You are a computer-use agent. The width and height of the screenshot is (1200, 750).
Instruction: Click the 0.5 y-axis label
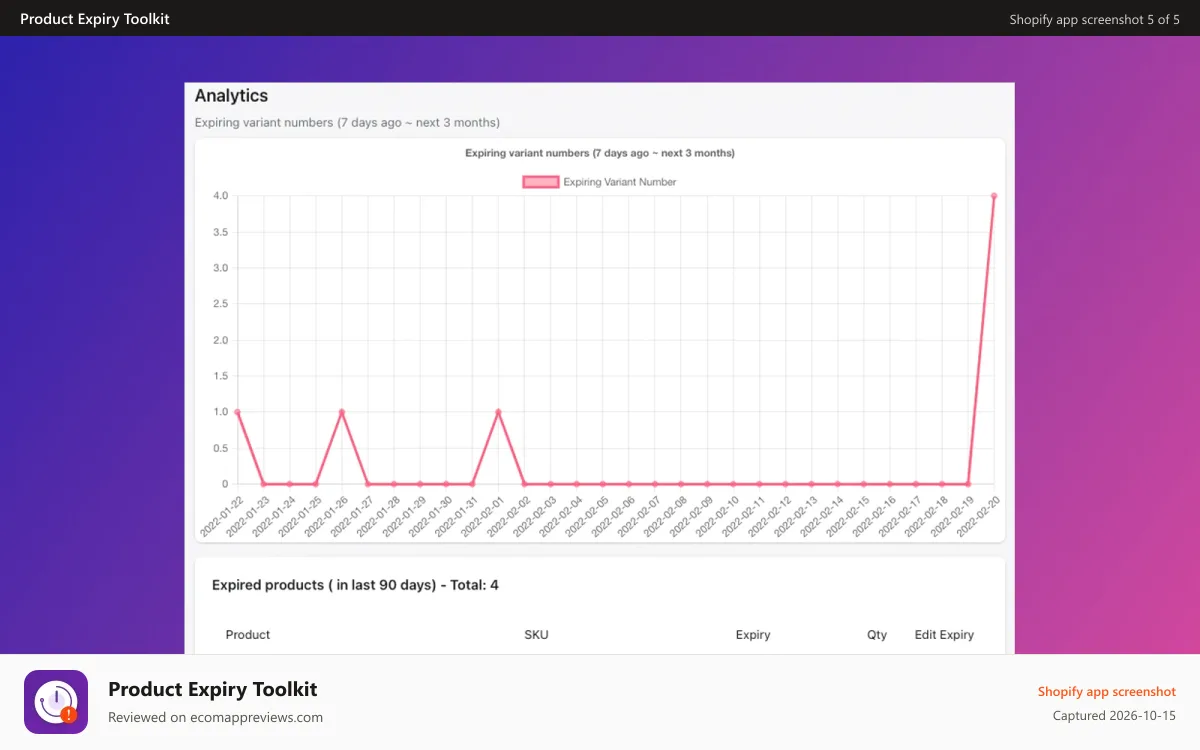[x=220, y=448]
